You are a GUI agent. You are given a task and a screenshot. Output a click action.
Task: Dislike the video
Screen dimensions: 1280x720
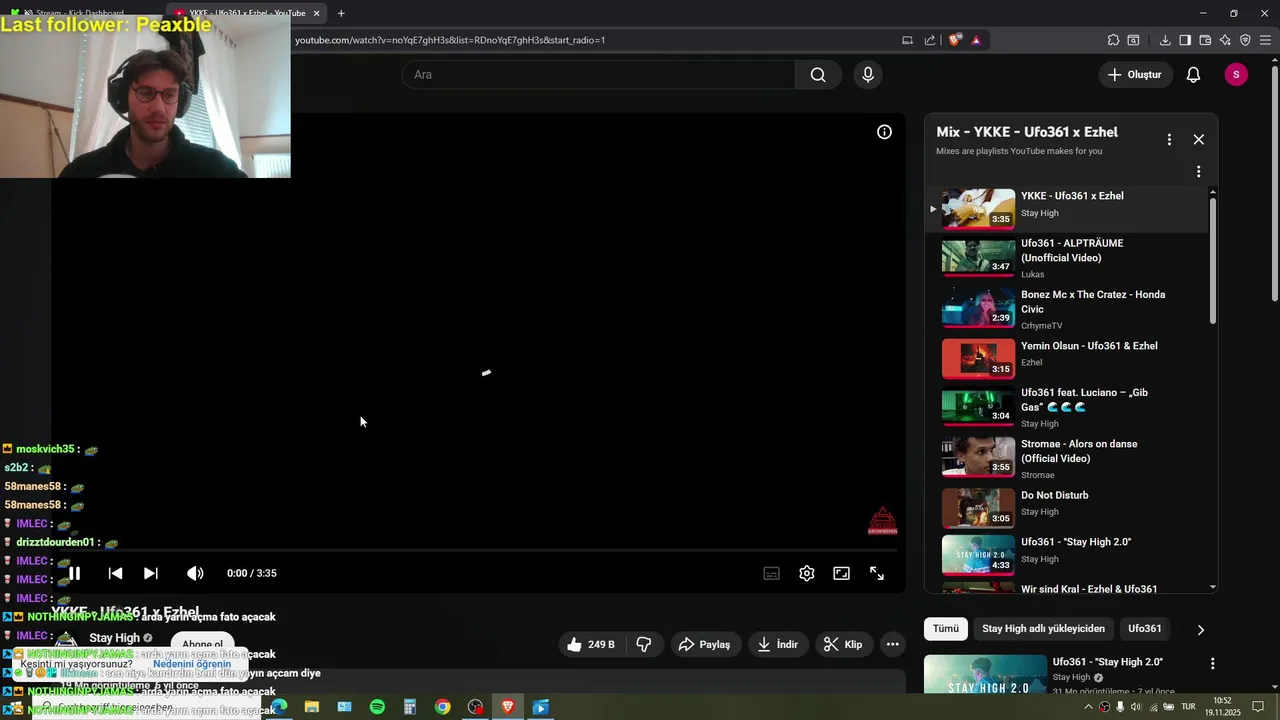pos(644,645)
